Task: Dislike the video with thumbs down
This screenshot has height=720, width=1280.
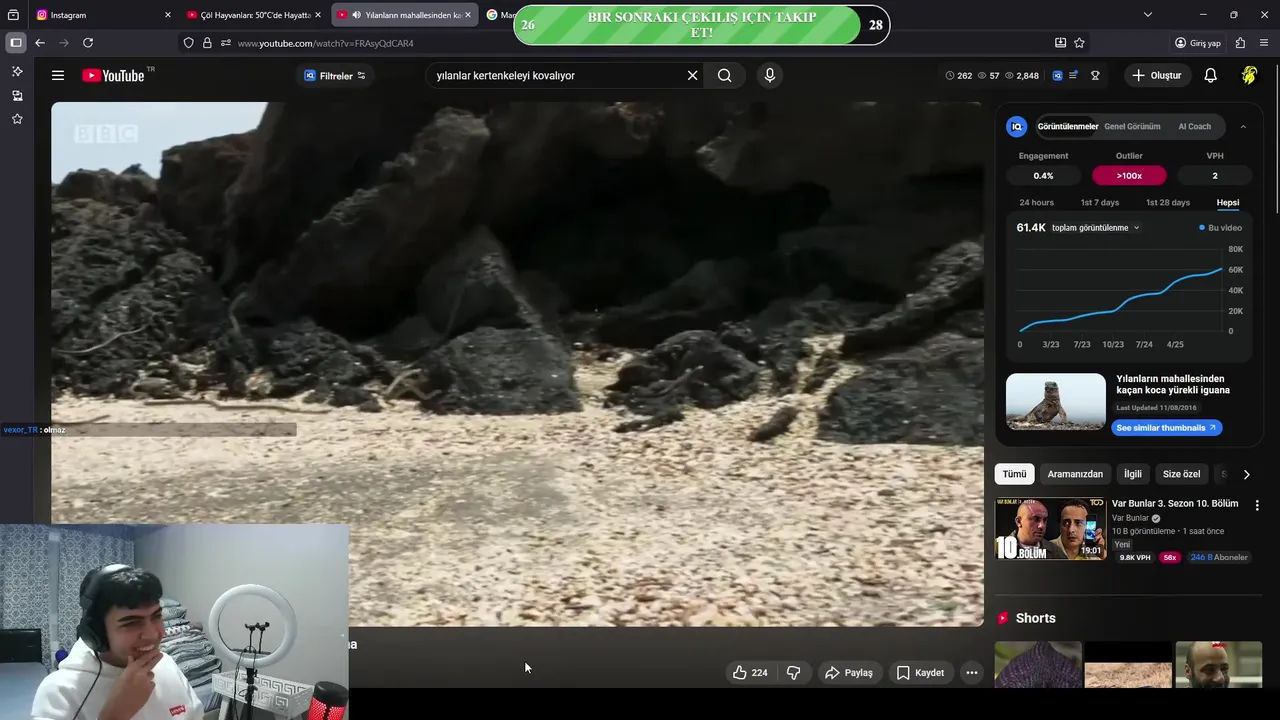Action: pos(793,673)
